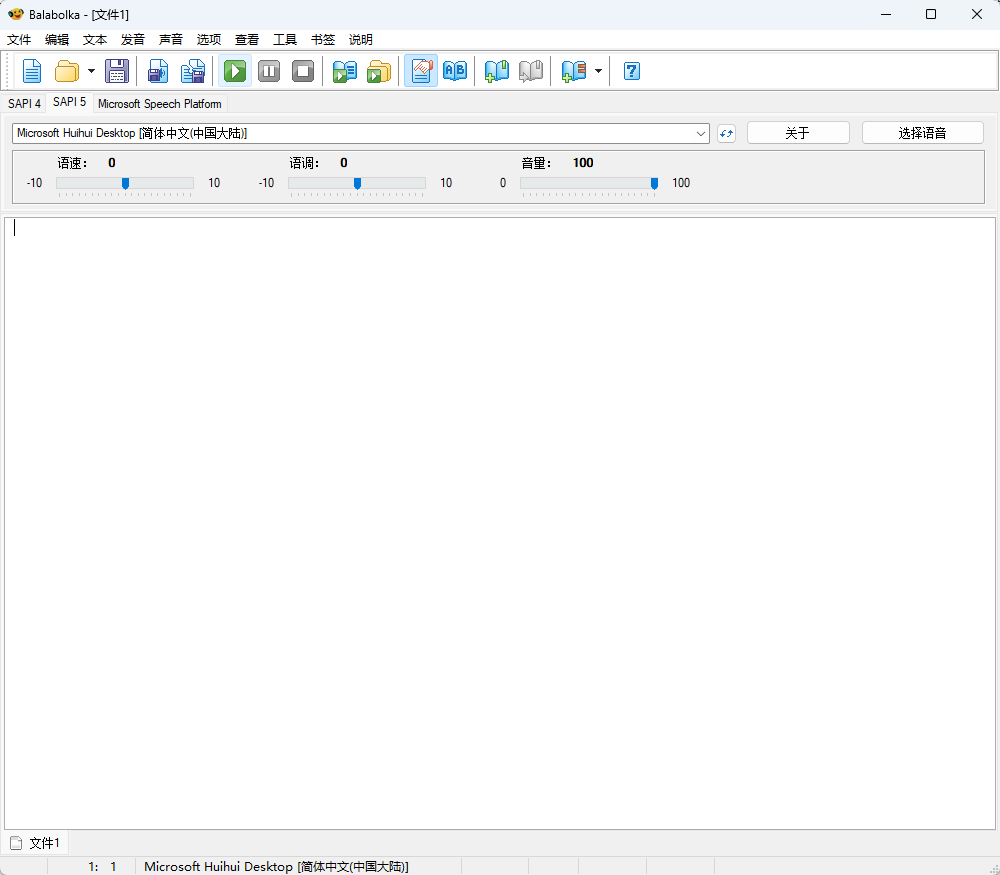The image size is (1000, 875).
Task: Click the 音量 volume slider handle
Action: click(x=654, y=184)
